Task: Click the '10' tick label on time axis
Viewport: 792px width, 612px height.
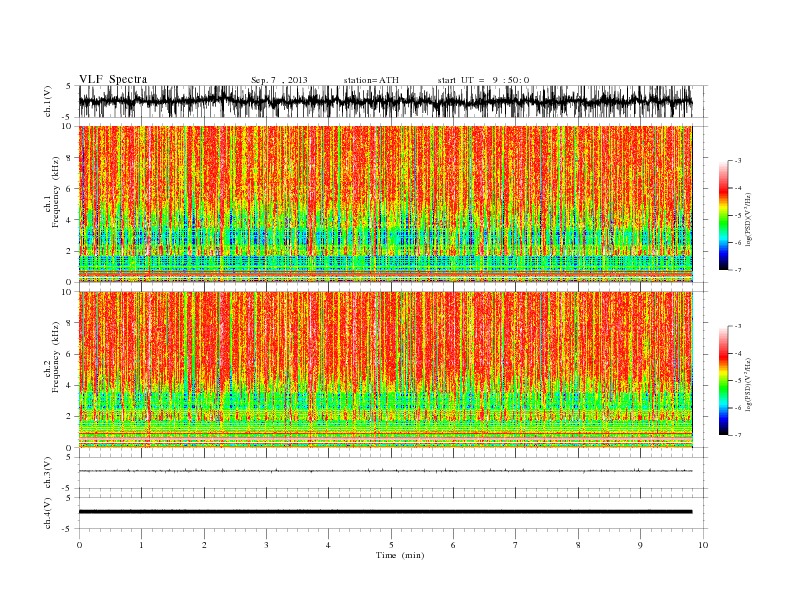Action: 703,545
